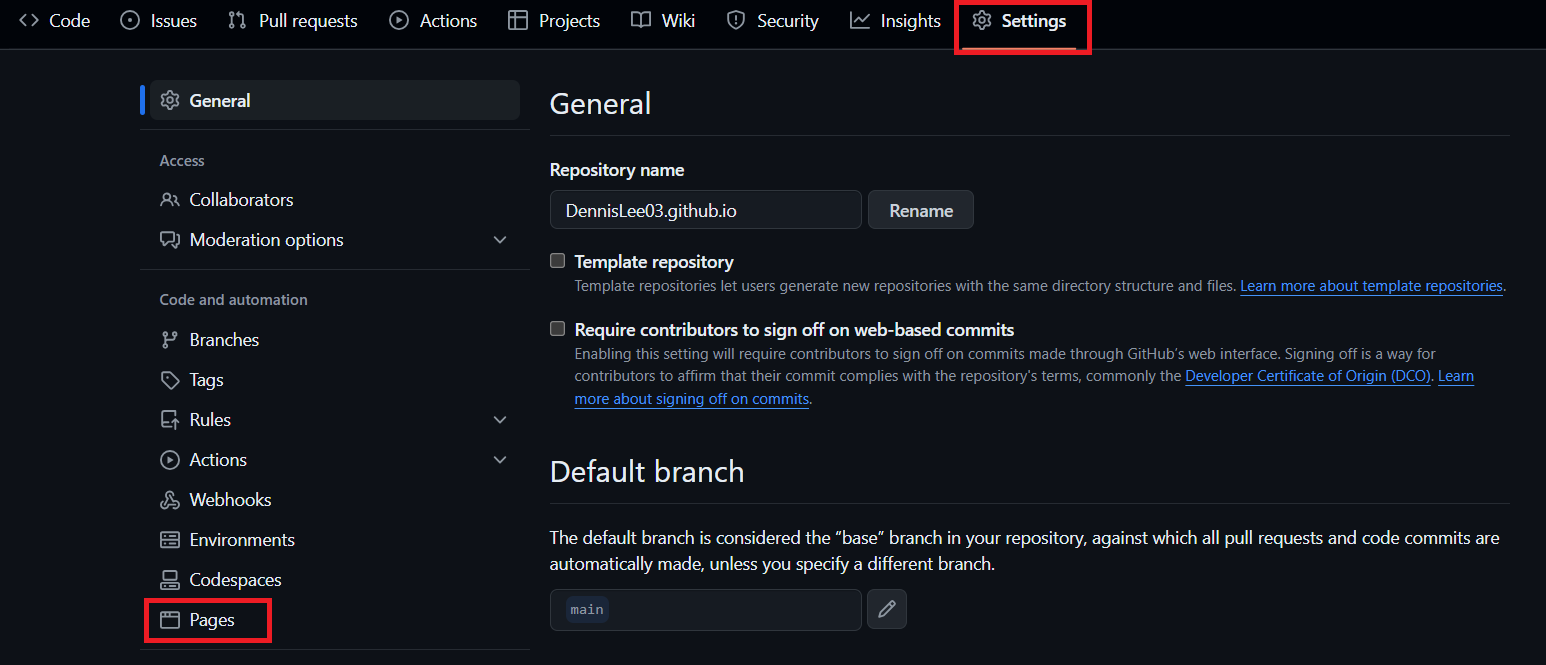
Task: Expand the Rules submenu chevron
Action: 500,420
